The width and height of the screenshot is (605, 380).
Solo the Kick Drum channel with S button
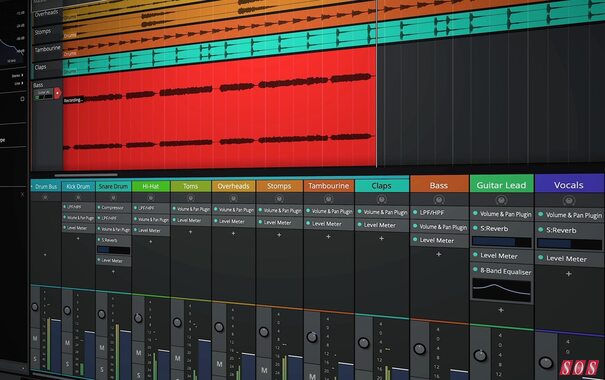click(x=68, y=364)
